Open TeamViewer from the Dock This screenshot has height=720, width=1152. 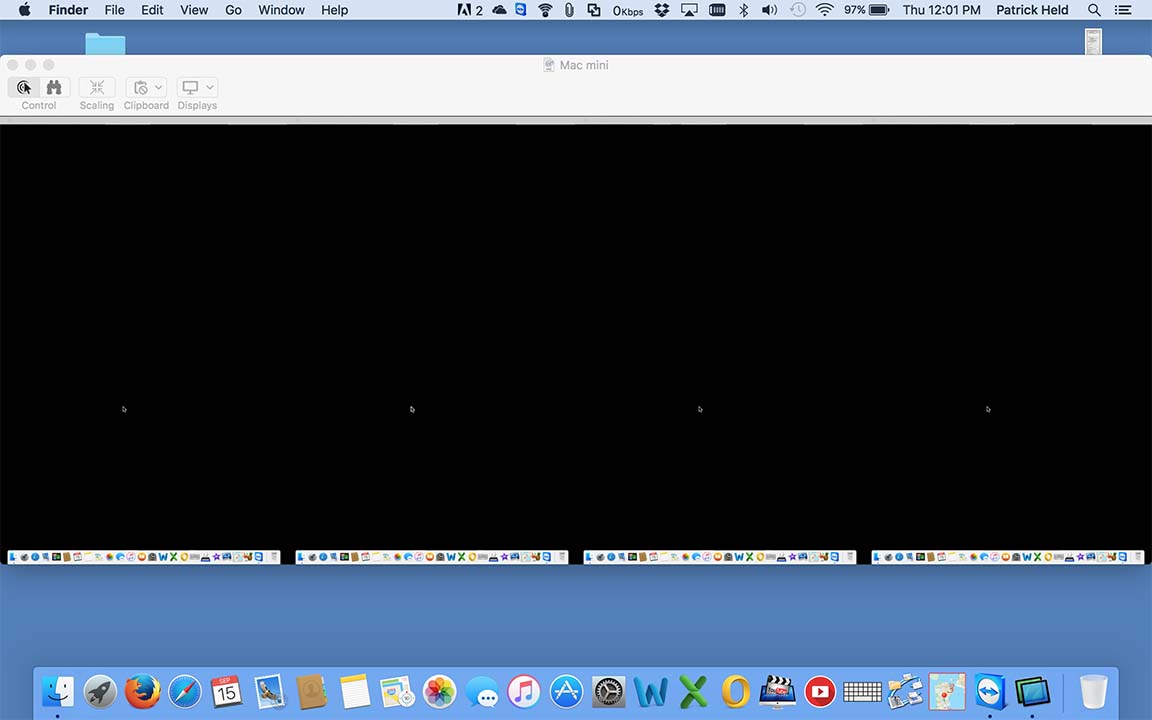(990, 691)
